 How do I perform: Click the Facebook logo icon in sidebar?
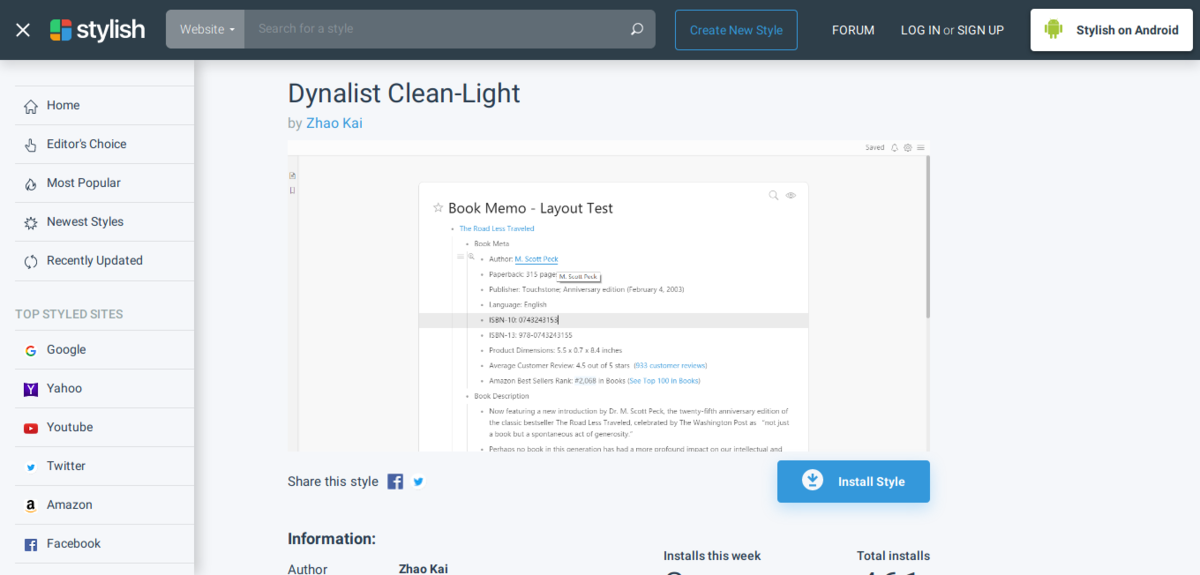pyautogui.click(x=30, y=545)
